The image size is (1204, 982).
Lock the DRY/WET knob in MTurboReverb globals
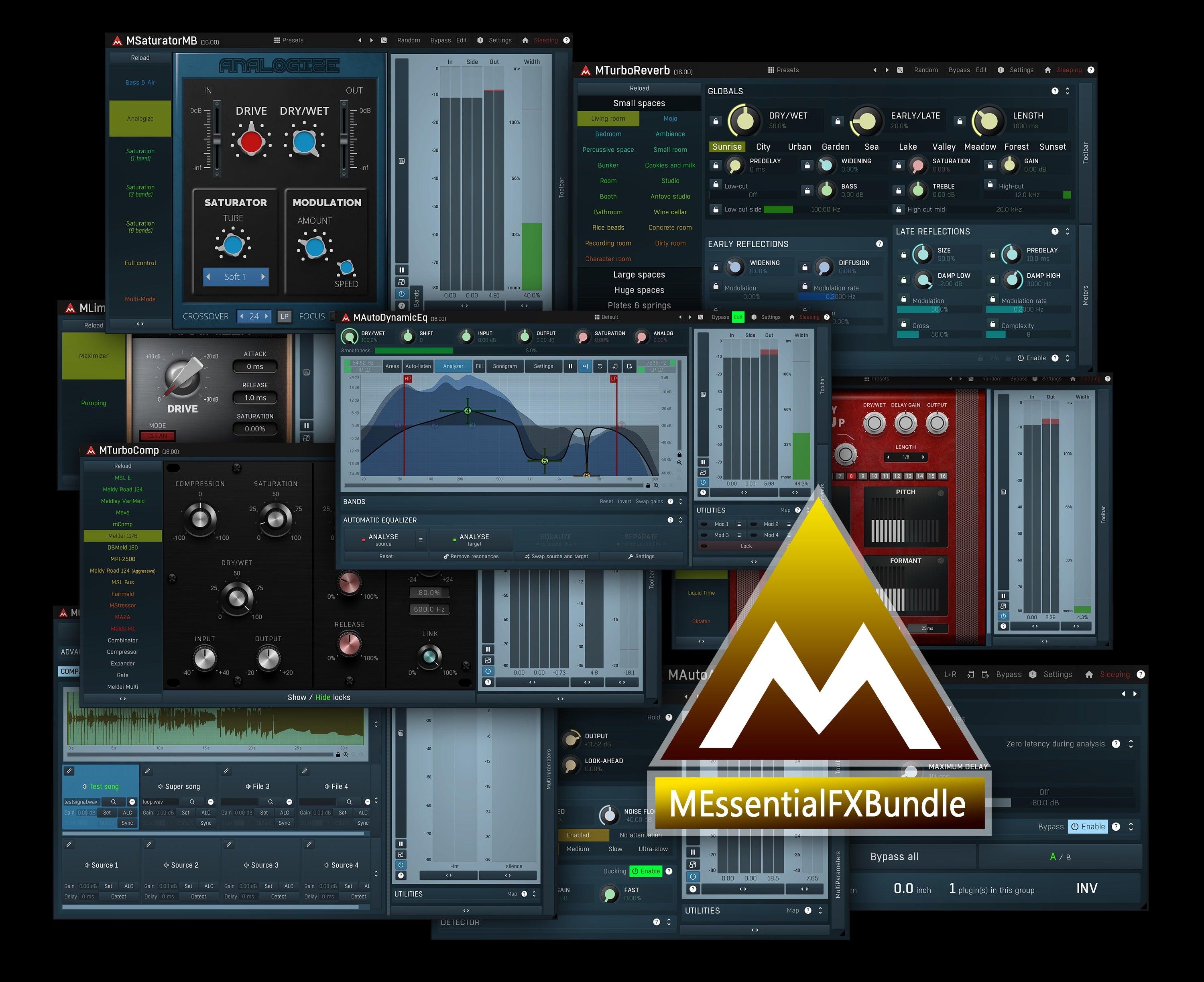click(x=715, y=121)
